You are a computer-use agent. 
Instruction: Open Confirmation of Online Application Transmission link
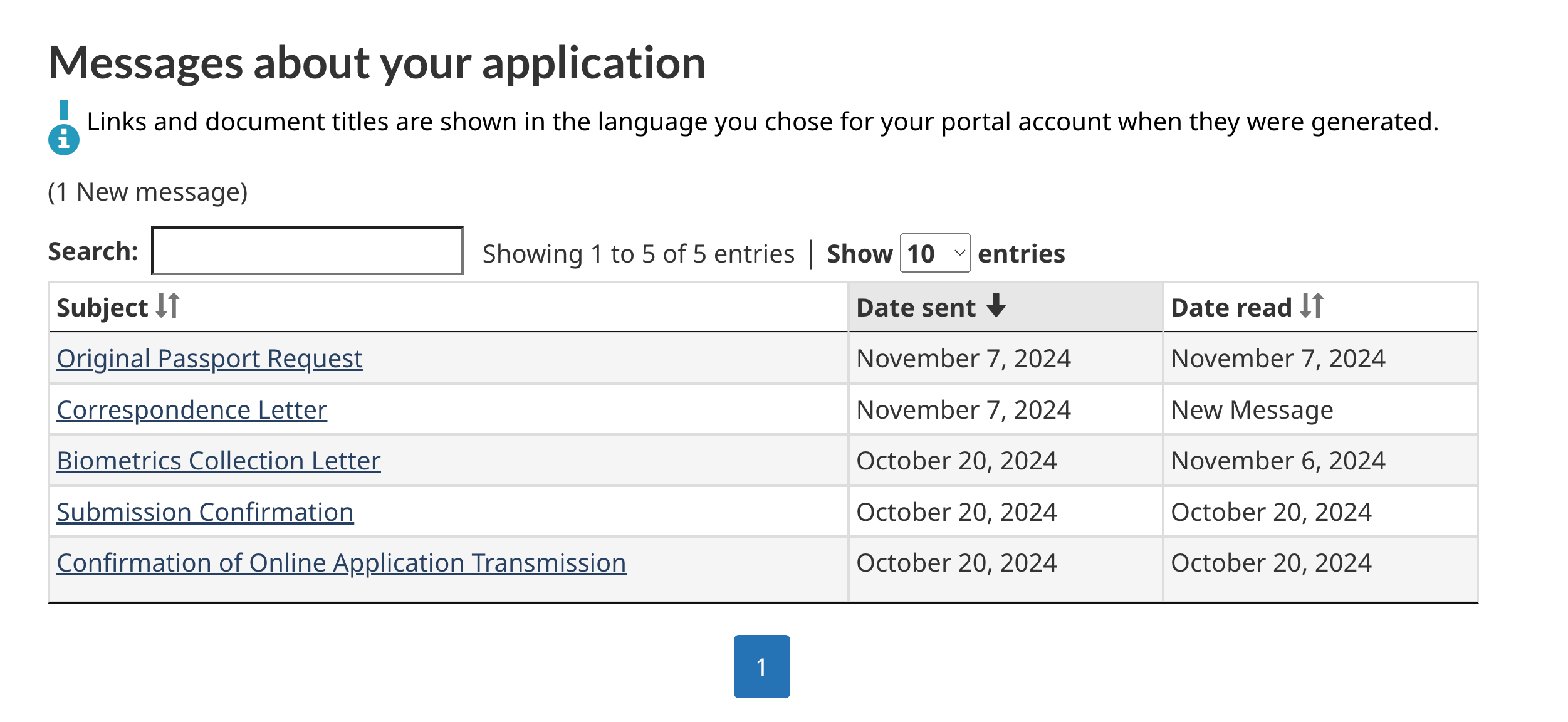pyautogui.click(x=341, y=563)
